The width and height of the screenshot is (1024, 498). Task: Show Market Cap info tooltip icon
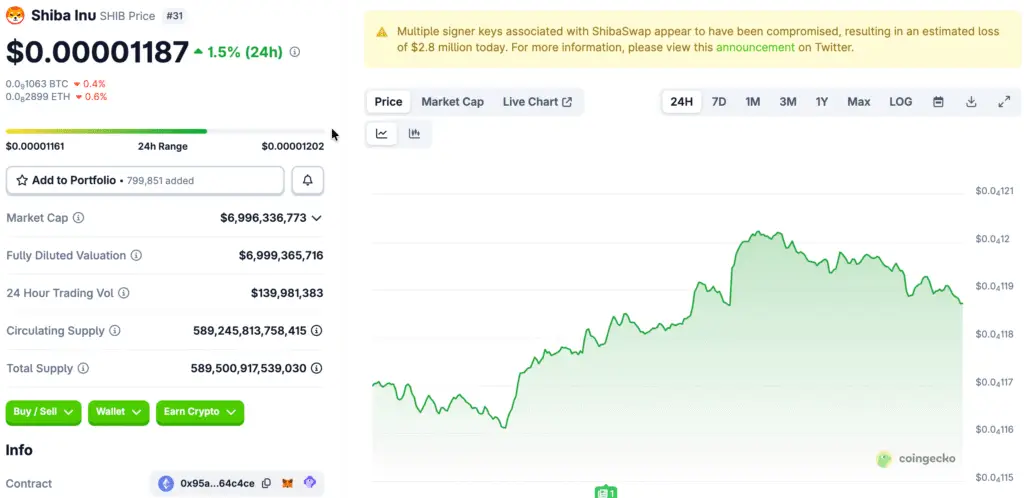(x=78, y=218)
